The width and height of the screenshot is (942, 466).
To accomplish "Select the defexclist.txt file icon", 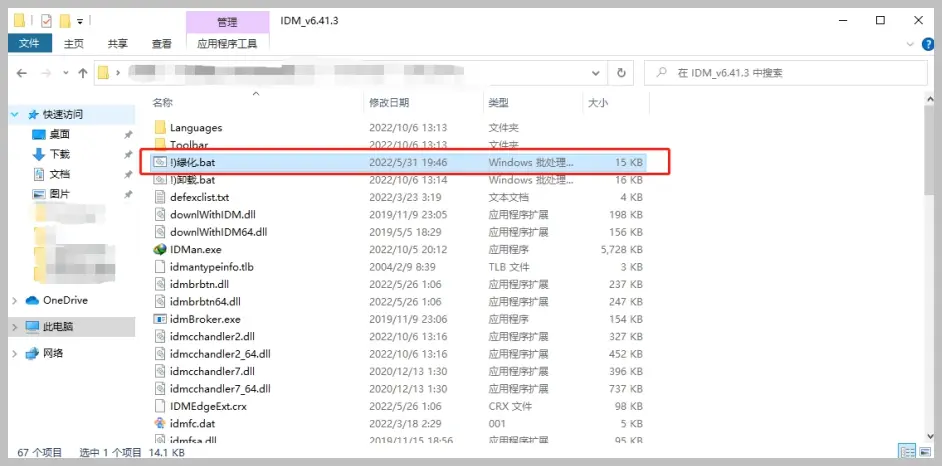I will click(160, 197).
